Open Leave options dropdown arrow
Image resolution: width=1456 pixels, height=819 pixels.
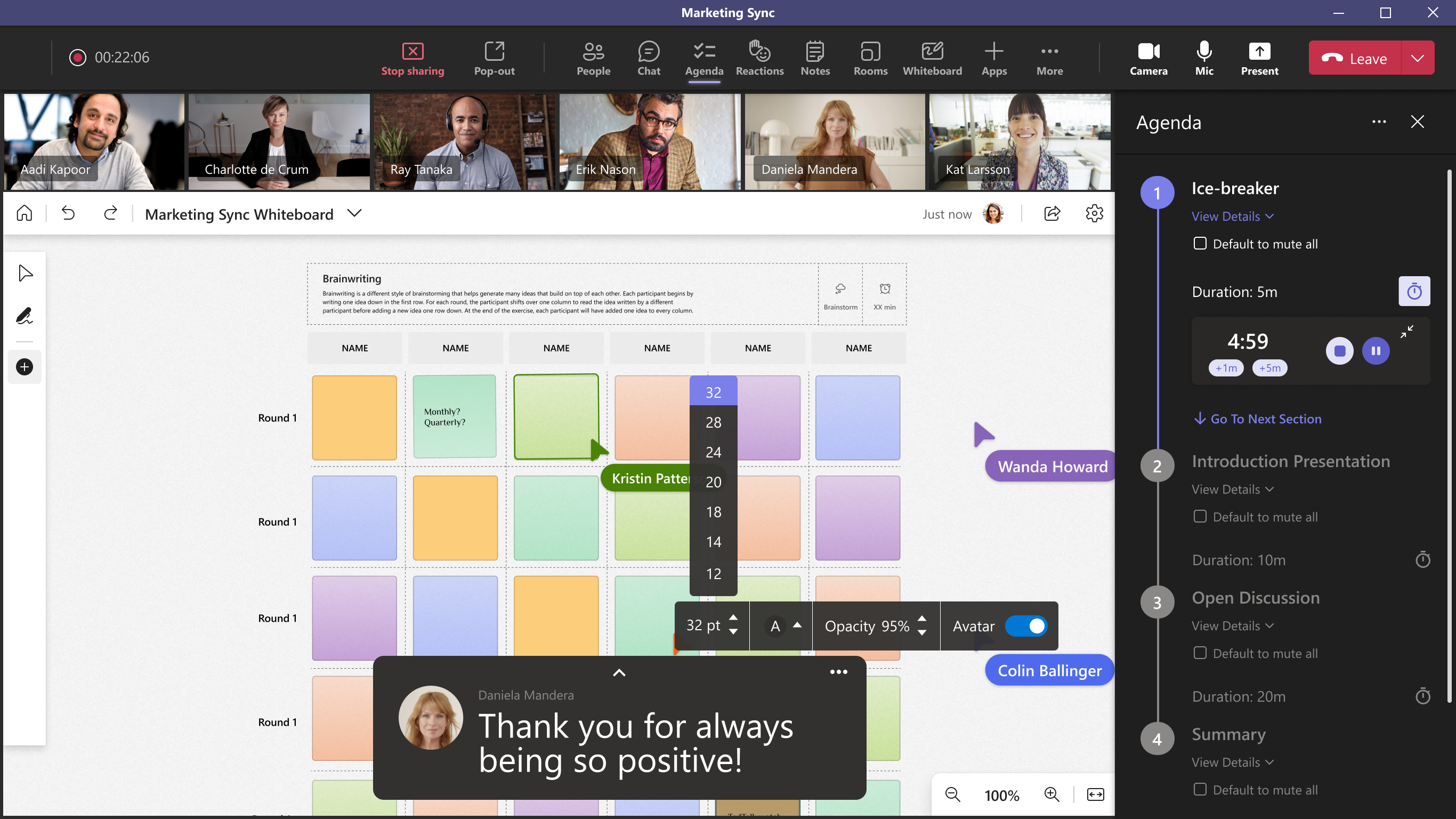tap(1417, 58)
